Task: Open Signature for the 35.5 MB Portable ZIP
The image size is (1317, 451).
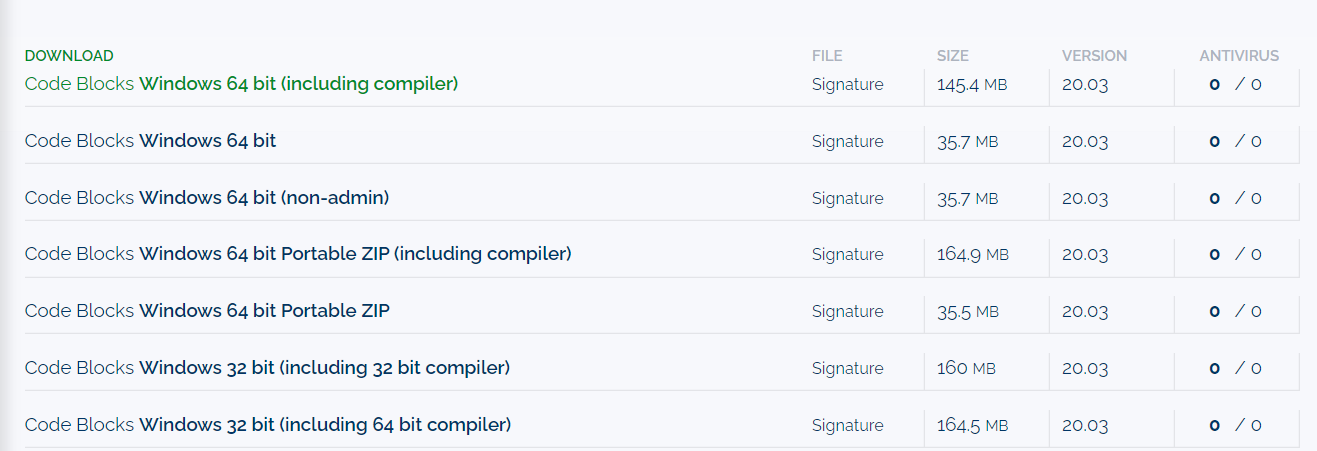Action: [x=847, y=312]
